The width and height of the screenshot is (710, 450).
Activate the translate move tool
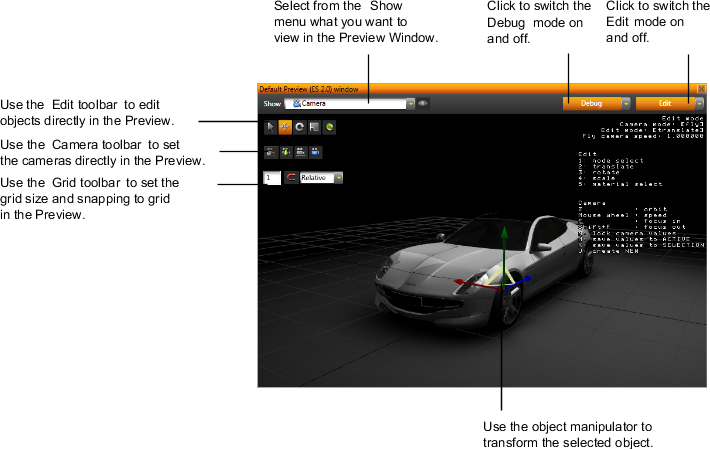(285, 127)
